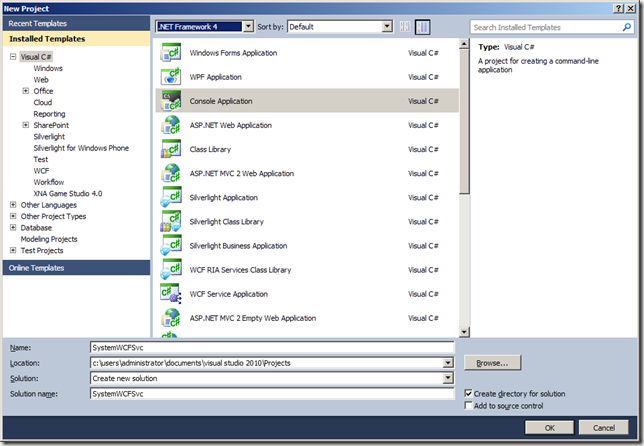Click the Windows Forms Application template icon
Screen dimensions: 644x446
[x=171, y=53]
